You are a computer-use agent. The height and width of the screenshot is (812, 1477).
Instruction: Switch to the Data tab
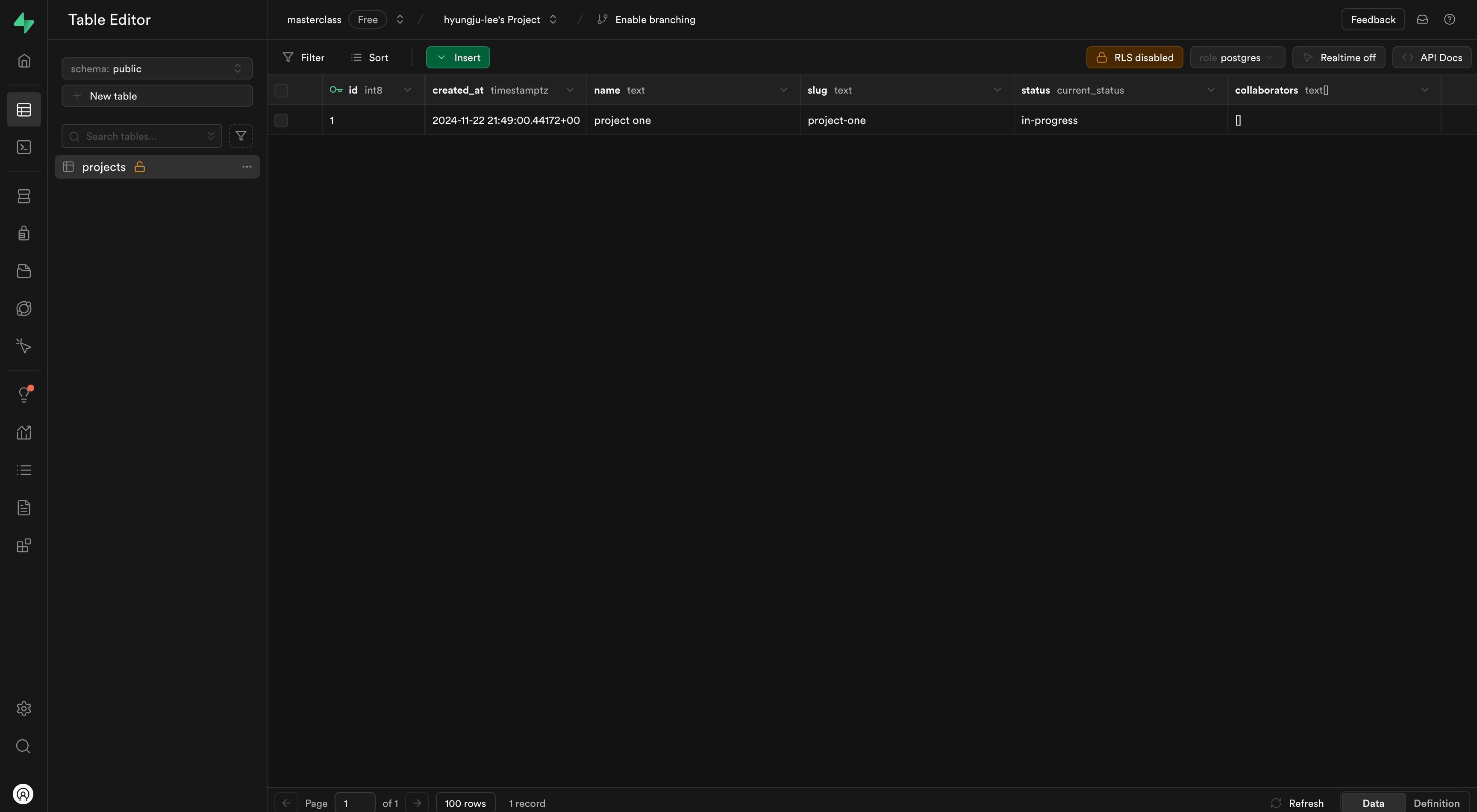[x=1373, y=803]
